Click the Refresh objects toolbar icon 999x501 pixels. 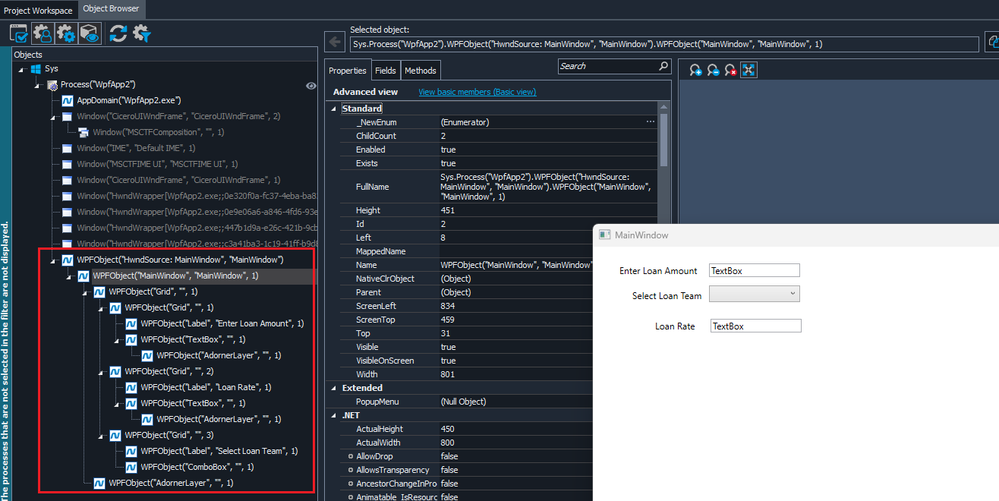click(x=117, y=34)
